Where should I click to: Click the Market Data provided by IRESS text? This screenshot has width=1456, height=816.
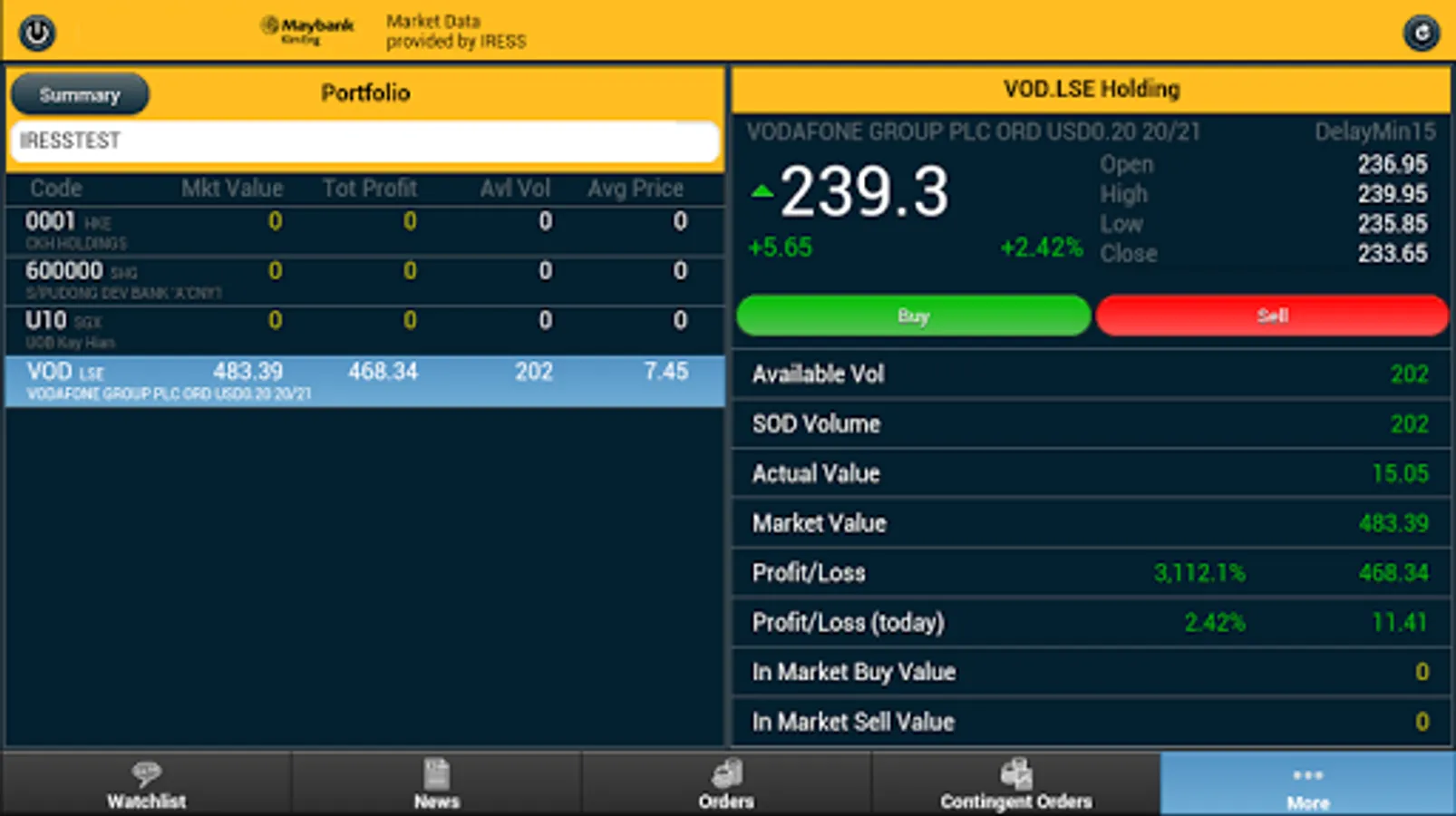tap(456, 31)
